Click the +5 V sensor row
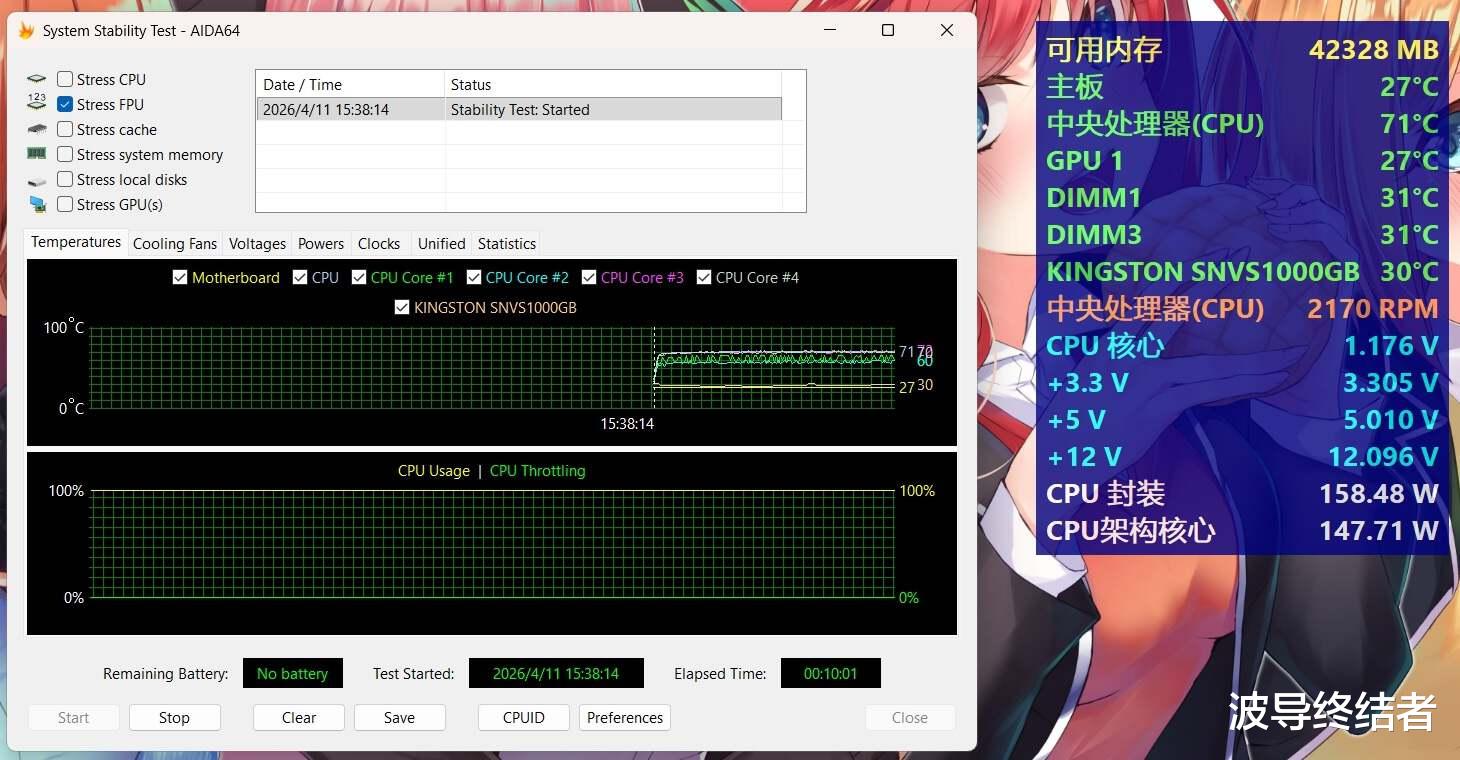 pyautogui.click(x=1242, y=419)
